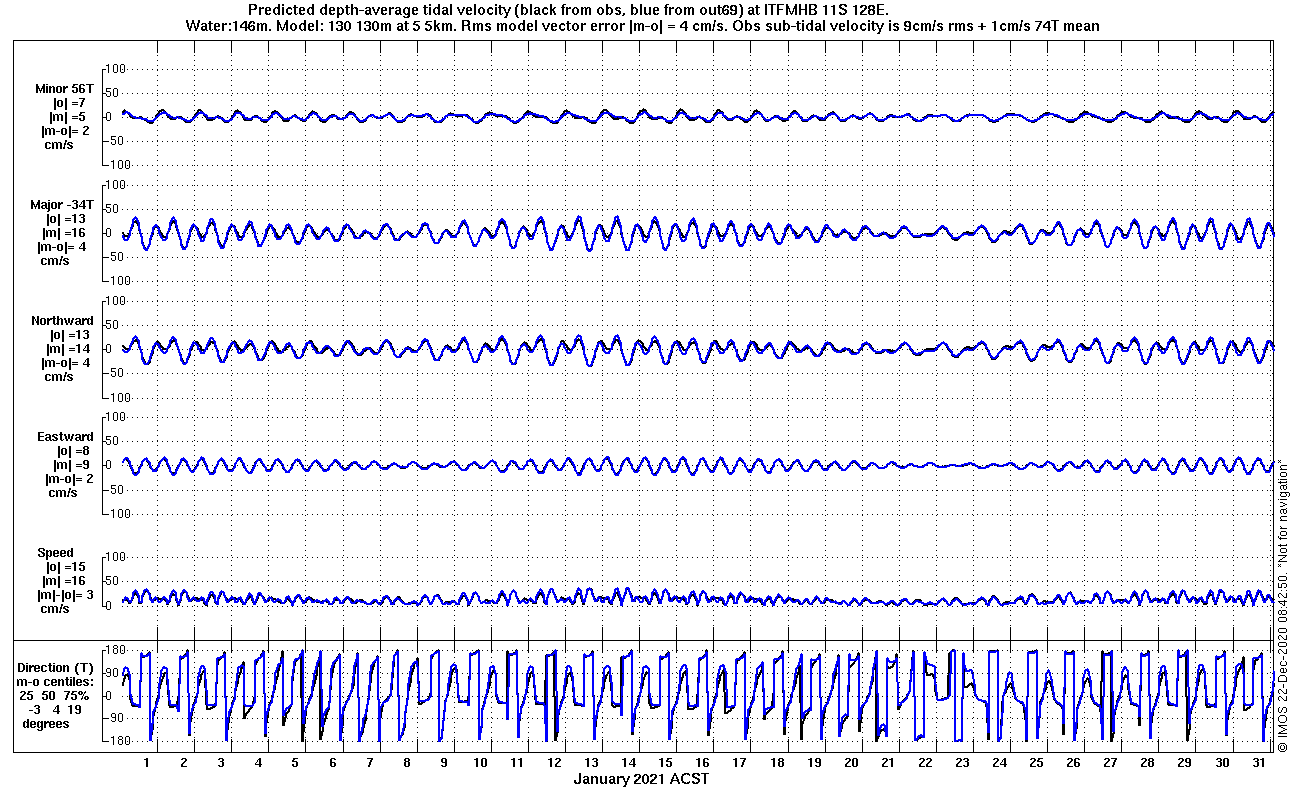This screenshot has width=1300, height=800.
Task: Click '|o| =8' in the Eastward panel
Action: tap(75, 451)
